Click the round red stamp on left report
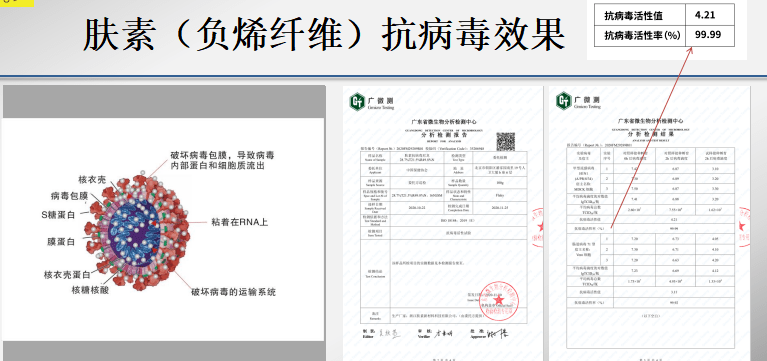 (494, 301)
